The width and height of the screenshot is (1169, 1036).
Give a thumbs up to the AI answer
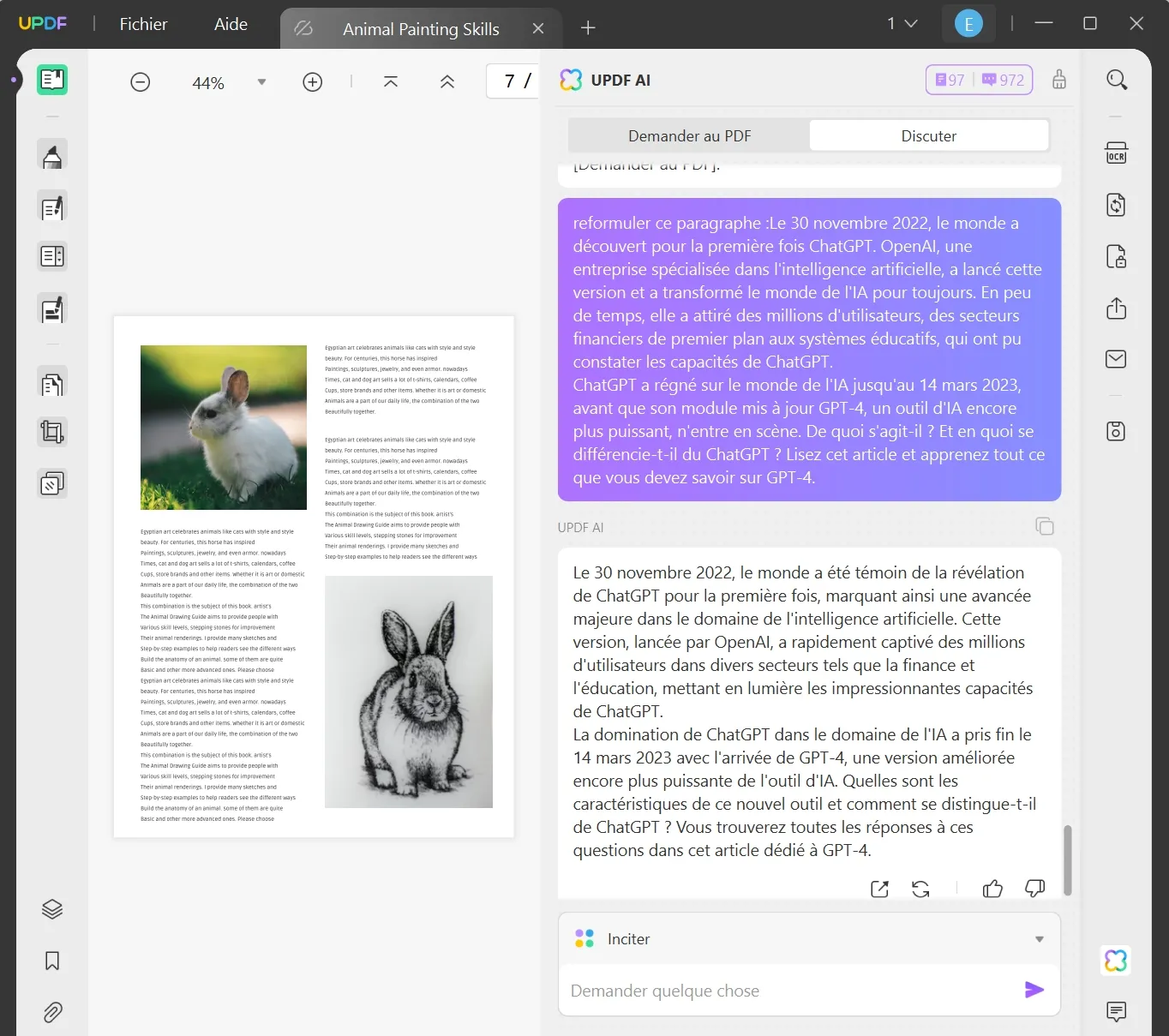tap(992, 889)
